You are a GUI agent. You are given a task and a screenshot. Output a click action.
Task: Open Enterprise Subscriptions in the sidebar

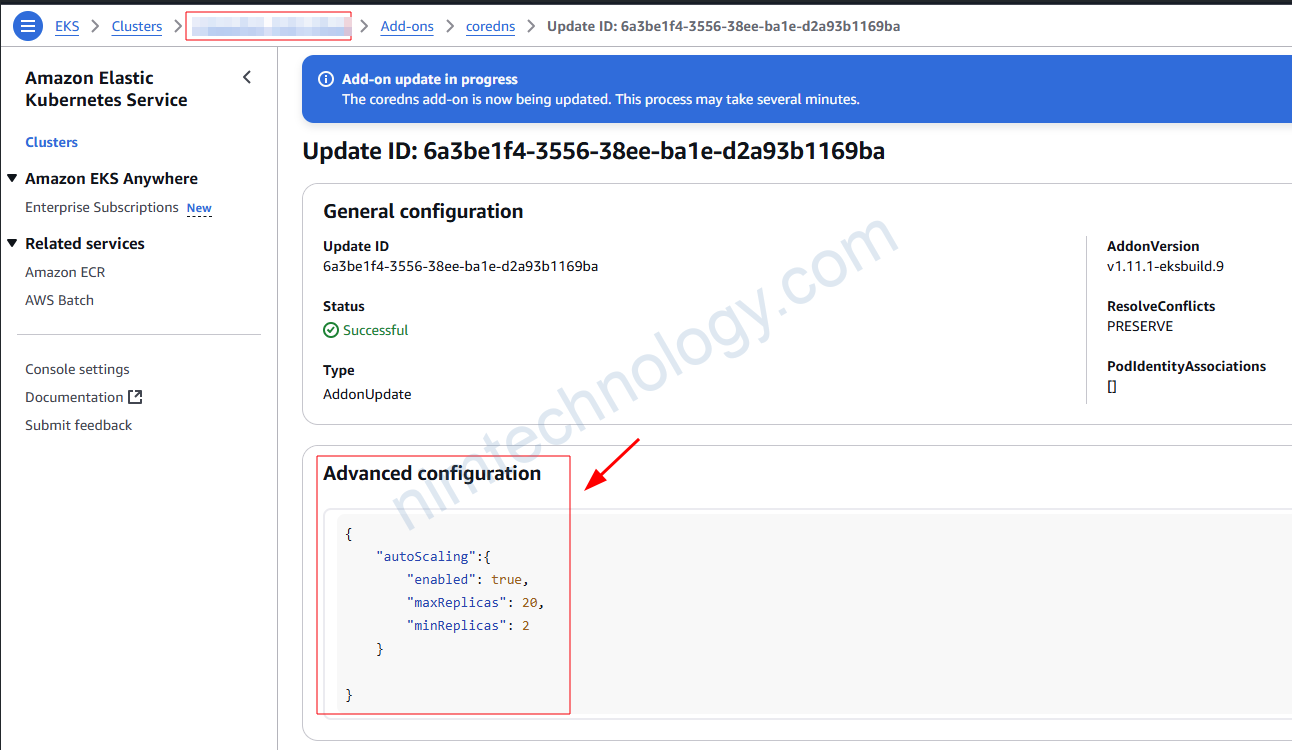[102, 207]
